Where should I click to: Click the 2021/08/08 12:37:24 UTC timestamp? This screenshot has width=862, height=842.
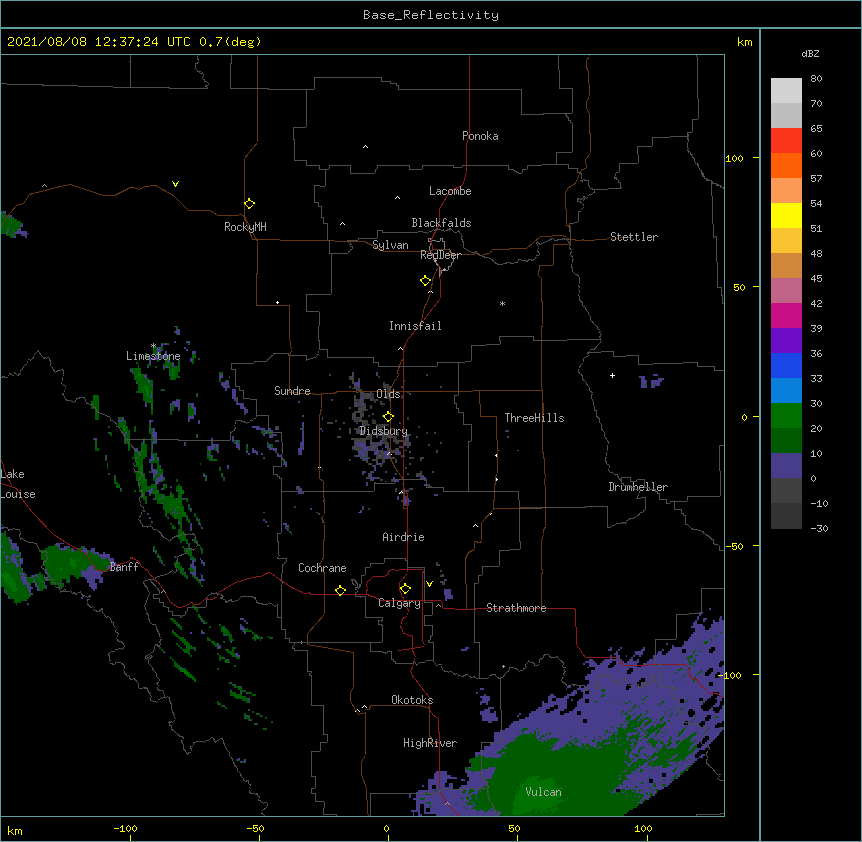[99, 42]
